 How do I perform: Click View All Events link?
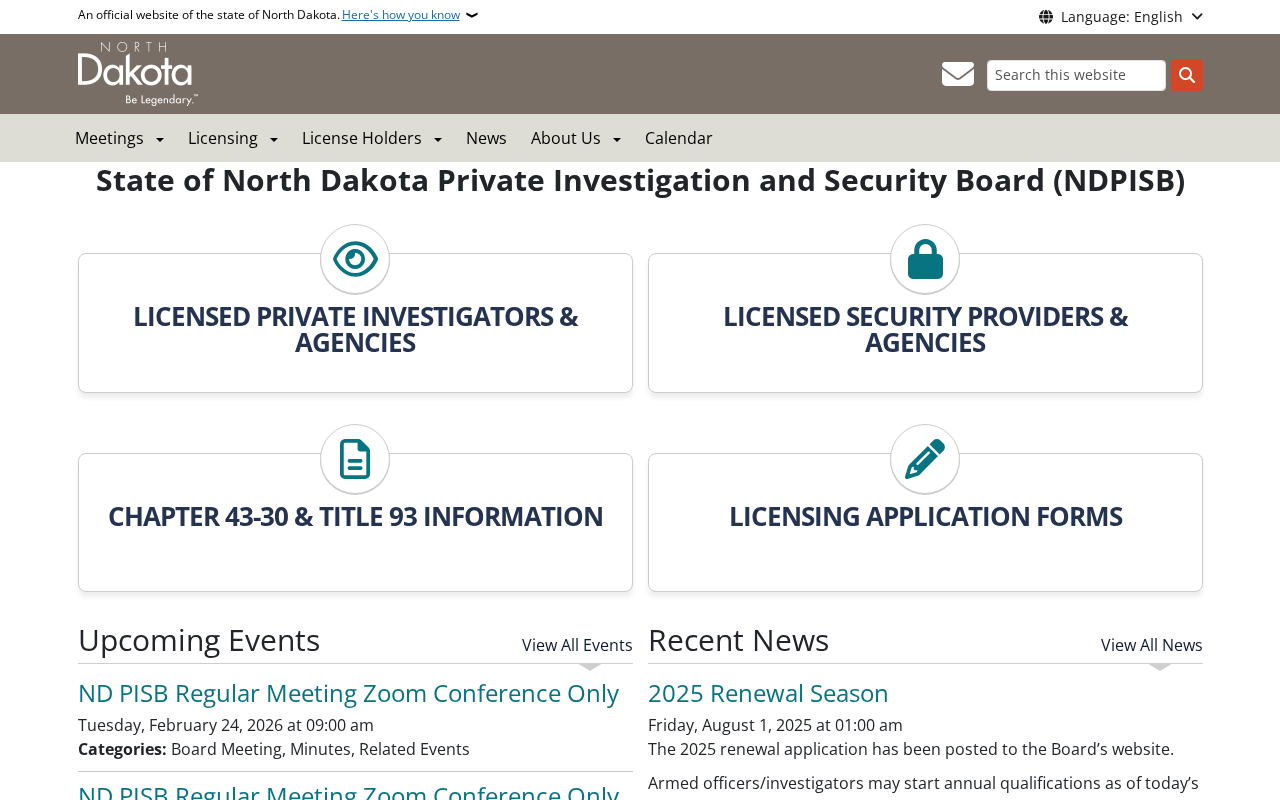point(577,645)
